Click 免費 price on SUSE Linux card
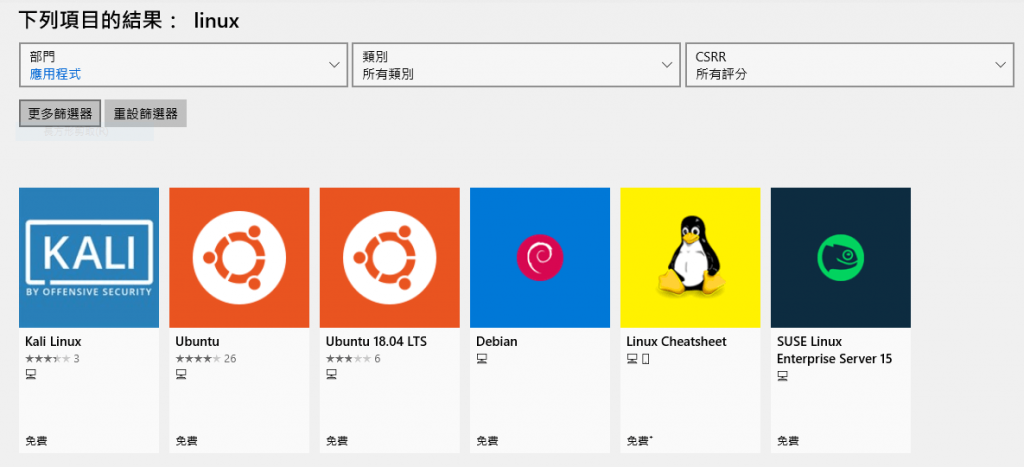This screenshot has height=467, width=1024. click(788, 441)
